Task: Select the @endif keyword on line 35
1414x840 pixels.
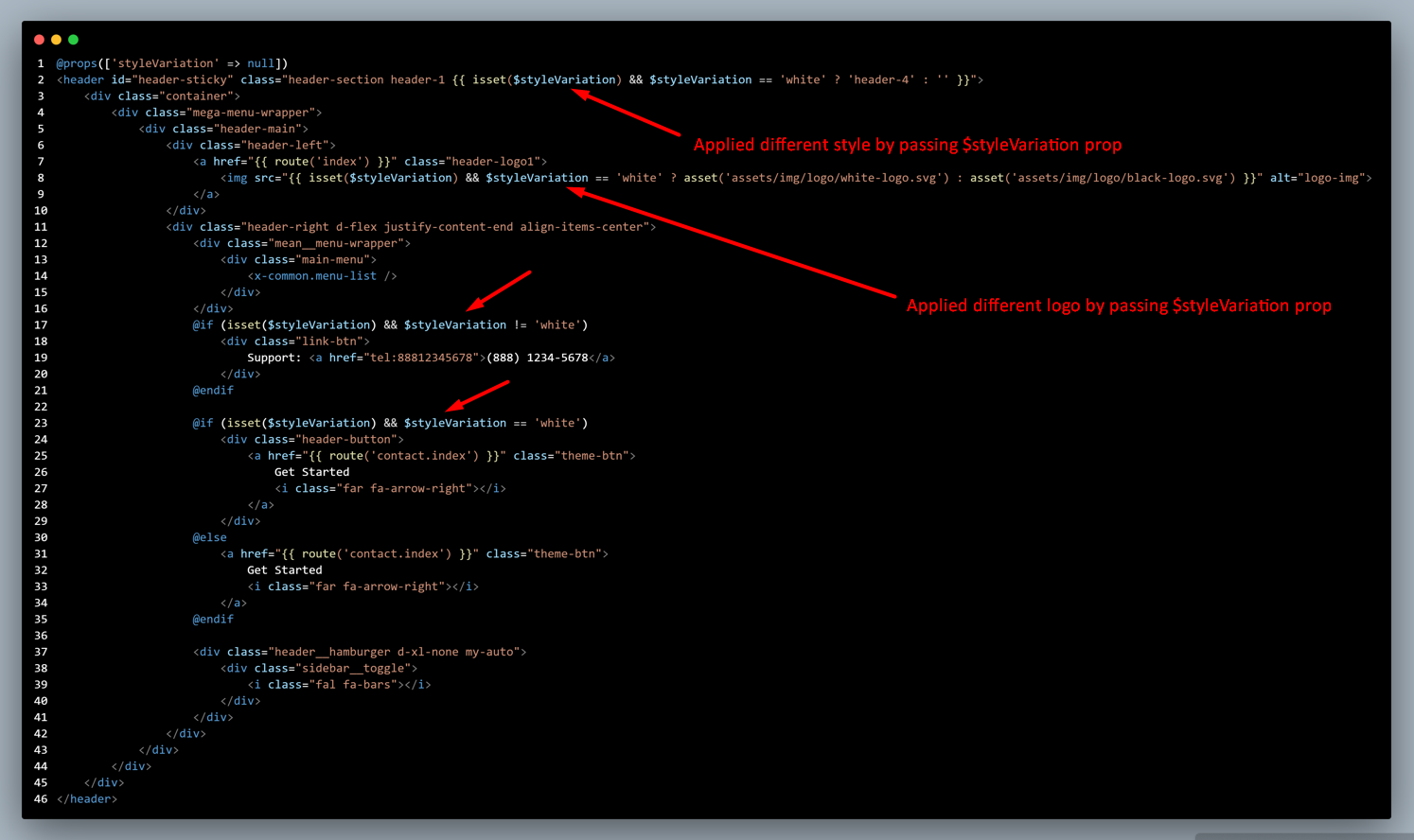Action: (213, 619)
